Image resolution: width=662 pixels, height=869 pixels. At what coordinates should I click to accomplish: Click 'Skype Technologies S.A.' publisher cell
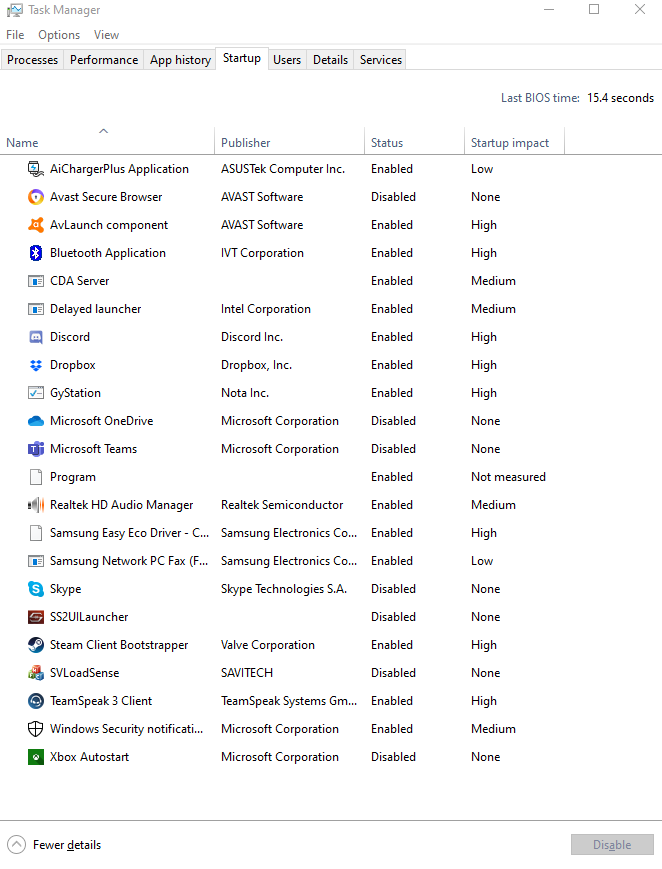point(284,589)
